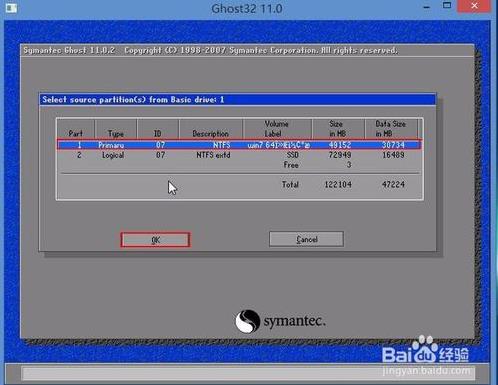
Task: Click the Free space row
Action: click(x=239, y=165)
